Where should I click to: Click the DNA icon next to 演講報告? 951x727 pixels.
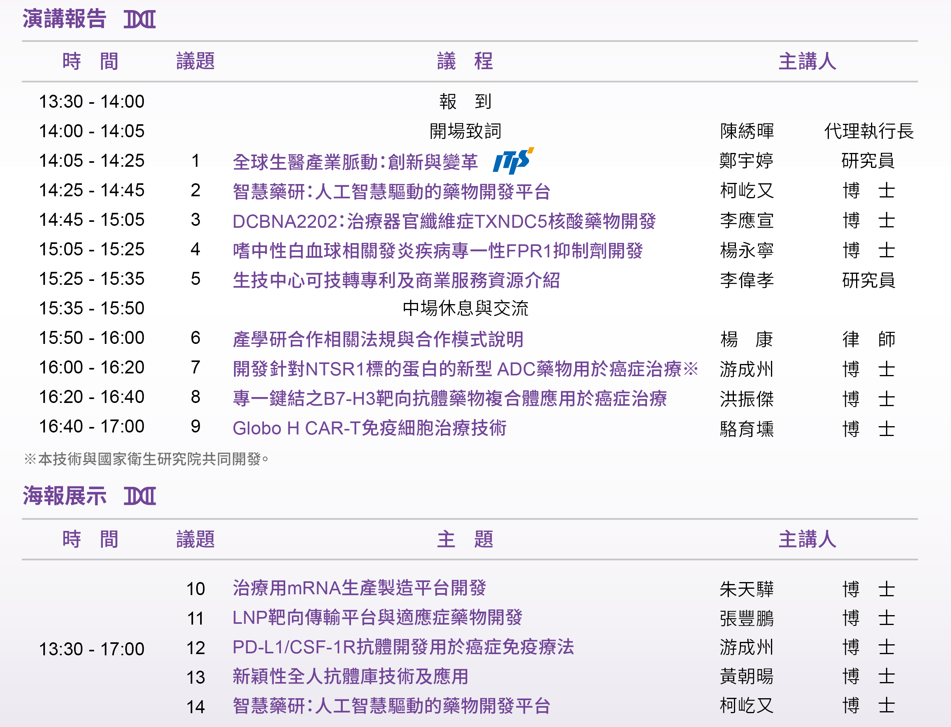[140, 19]
